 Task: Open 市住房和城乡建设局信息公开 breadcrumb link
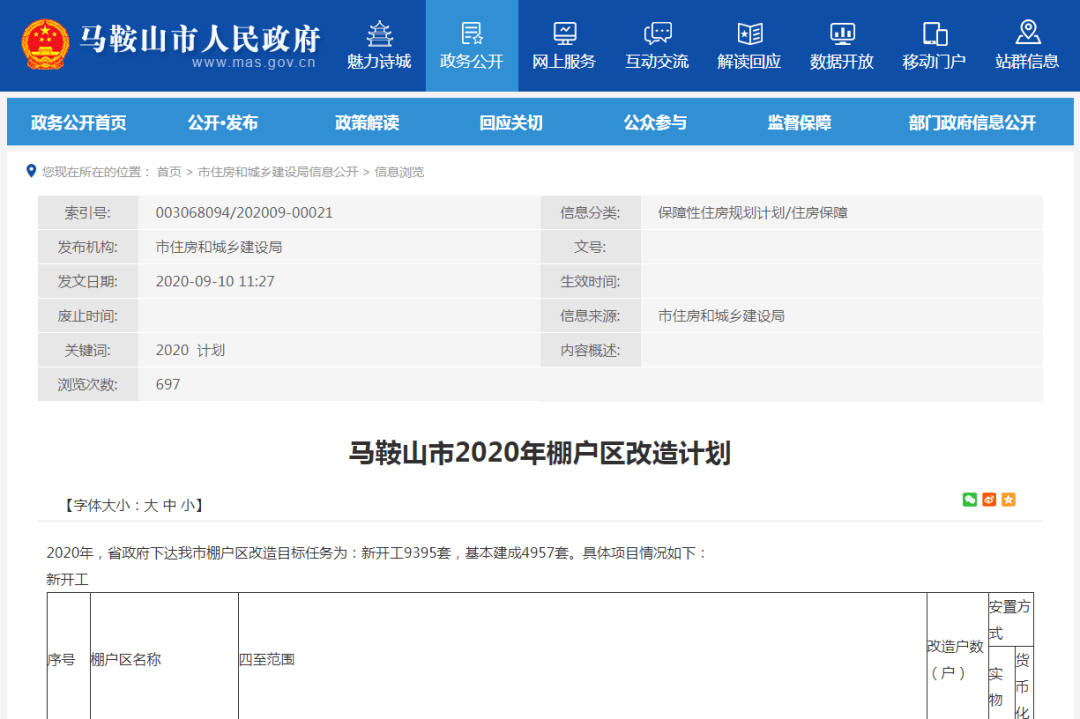279,171
